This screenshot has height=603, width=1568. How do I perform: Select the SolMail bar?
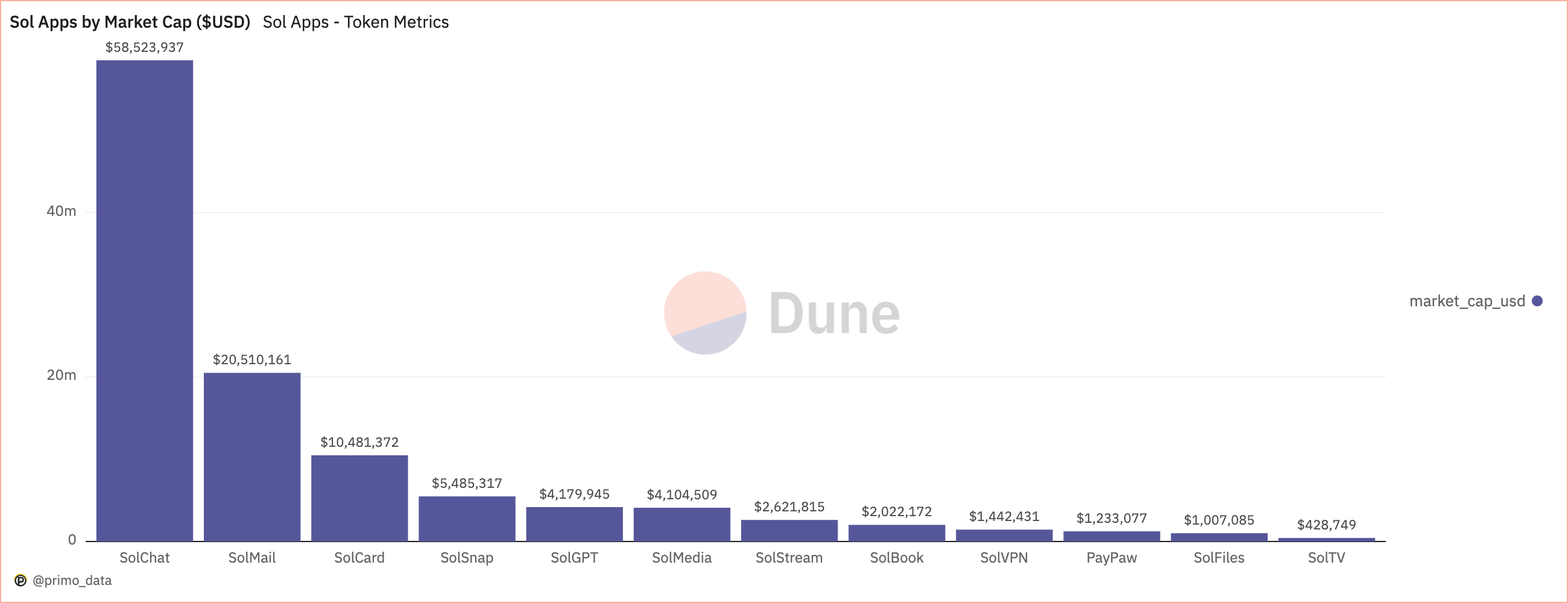[251, 456]
